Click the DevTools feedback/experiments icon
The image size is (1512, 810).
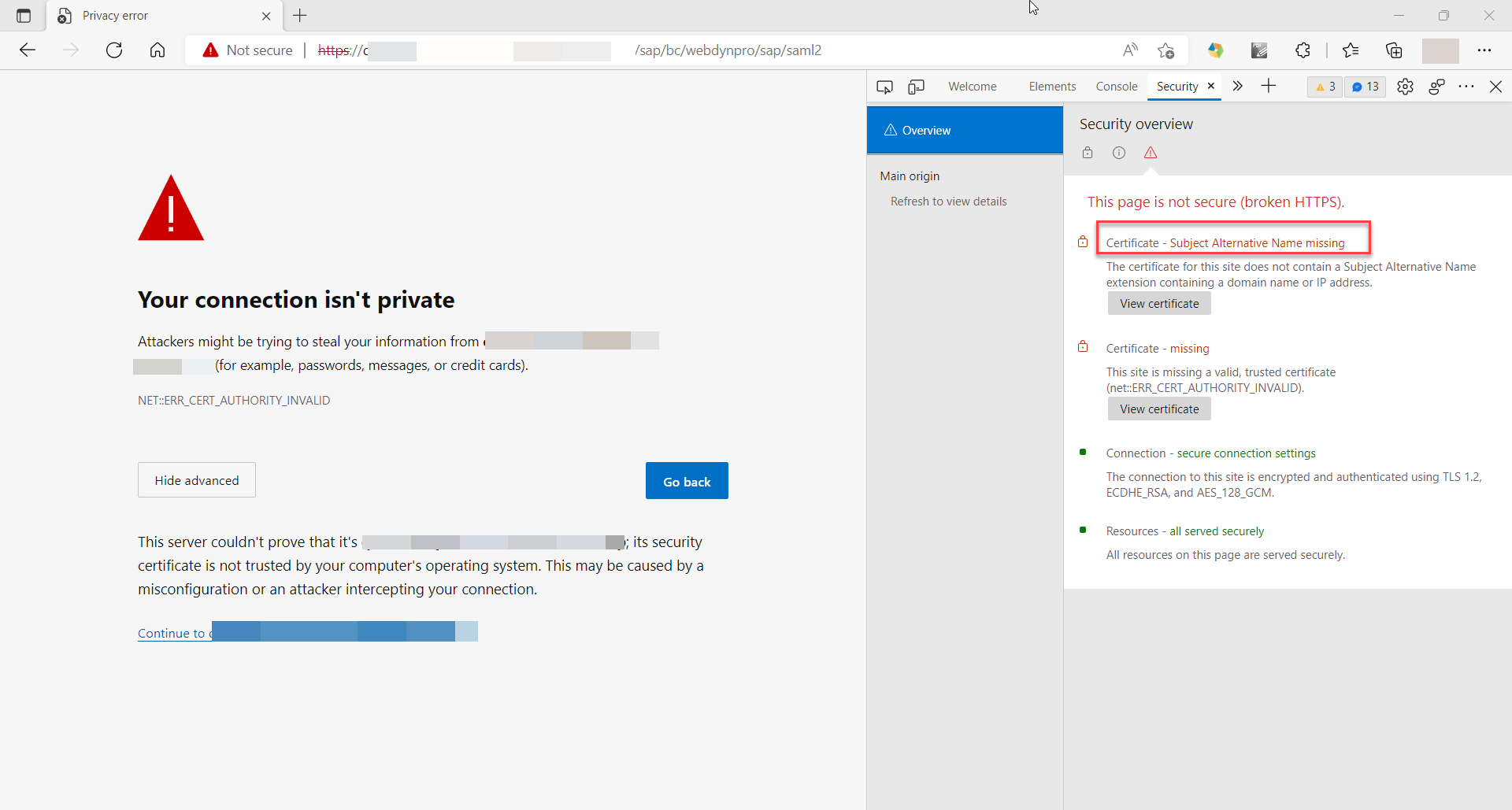pyautogui.click(x=1436, y=87)
